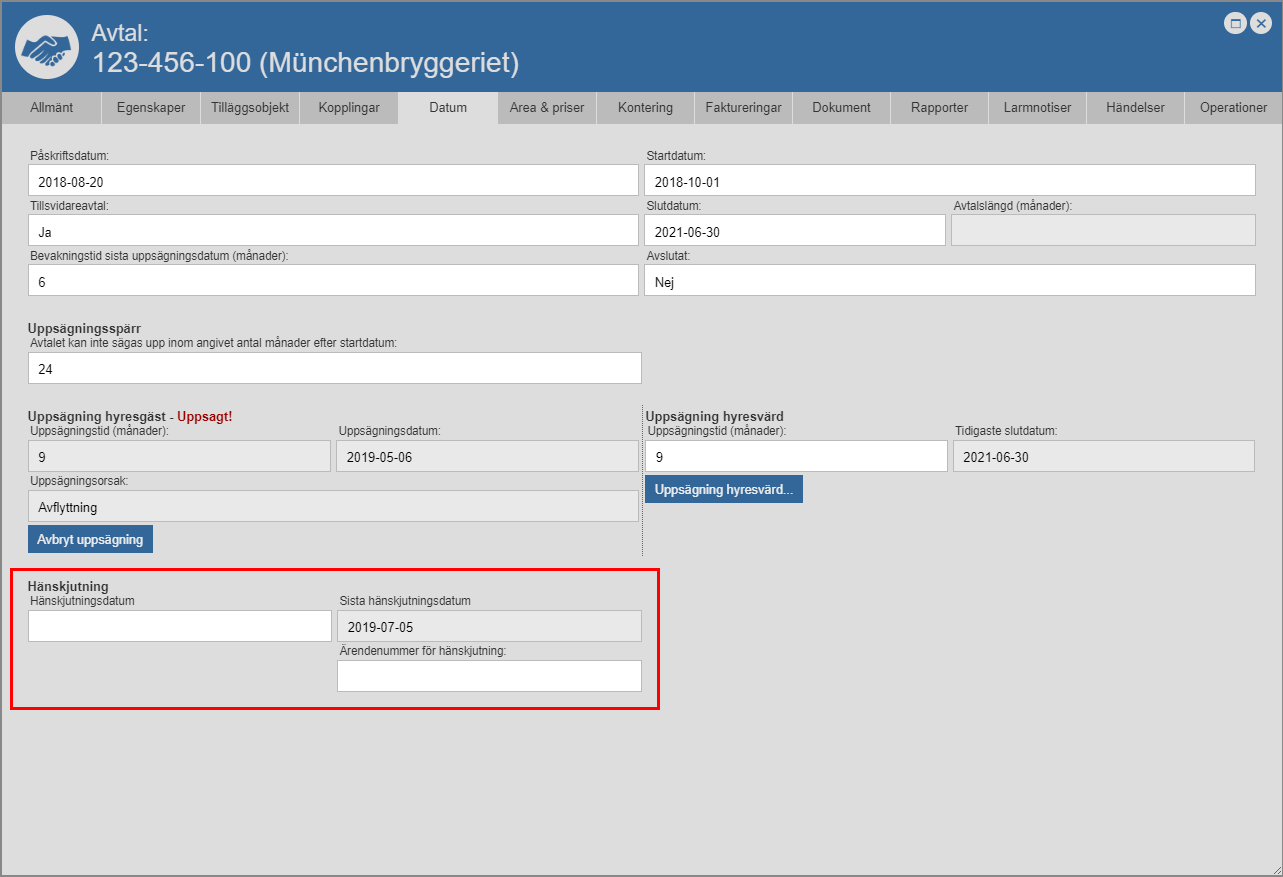Open the Avslutat field showing Nej

[x=949, y=281]
